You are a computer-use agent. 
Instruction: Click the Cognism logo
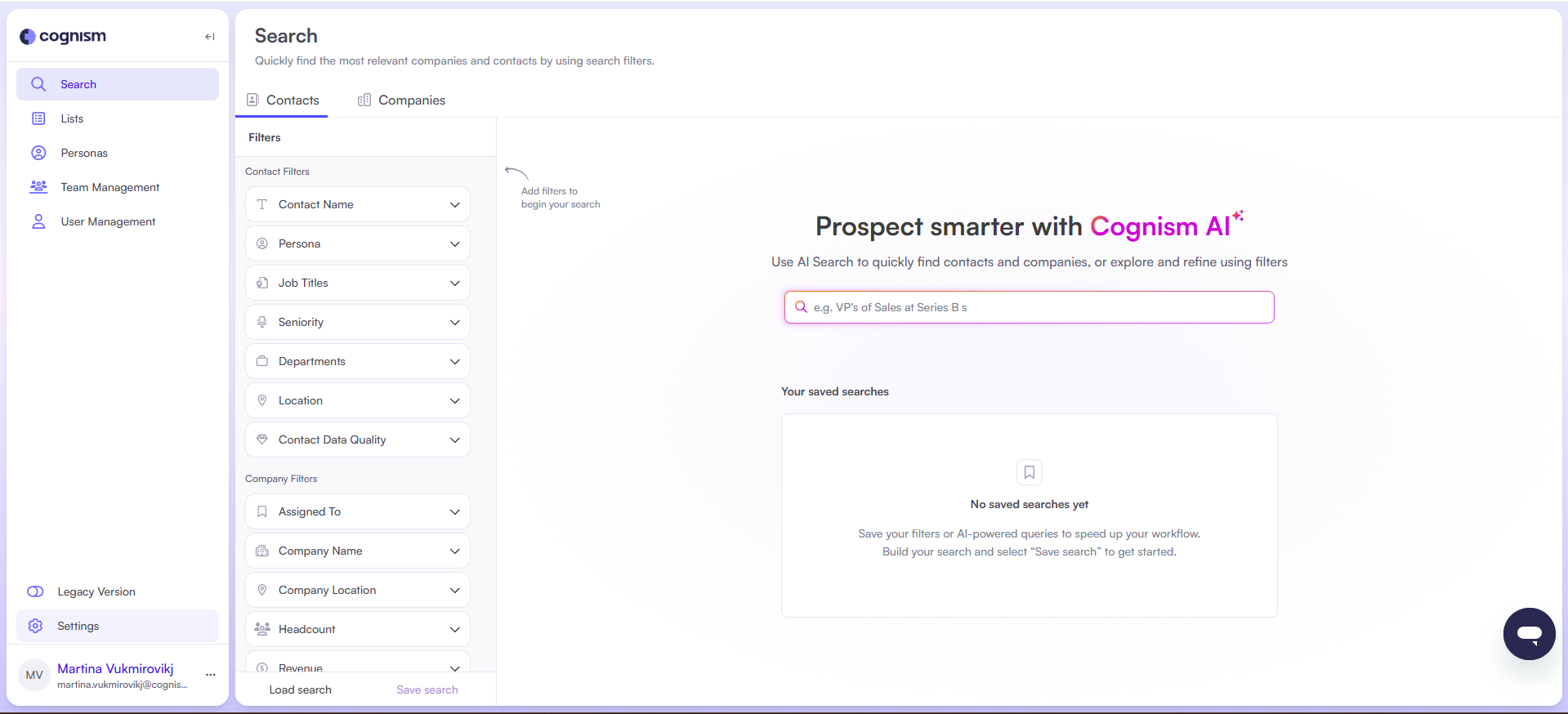[x=64, y=37]
